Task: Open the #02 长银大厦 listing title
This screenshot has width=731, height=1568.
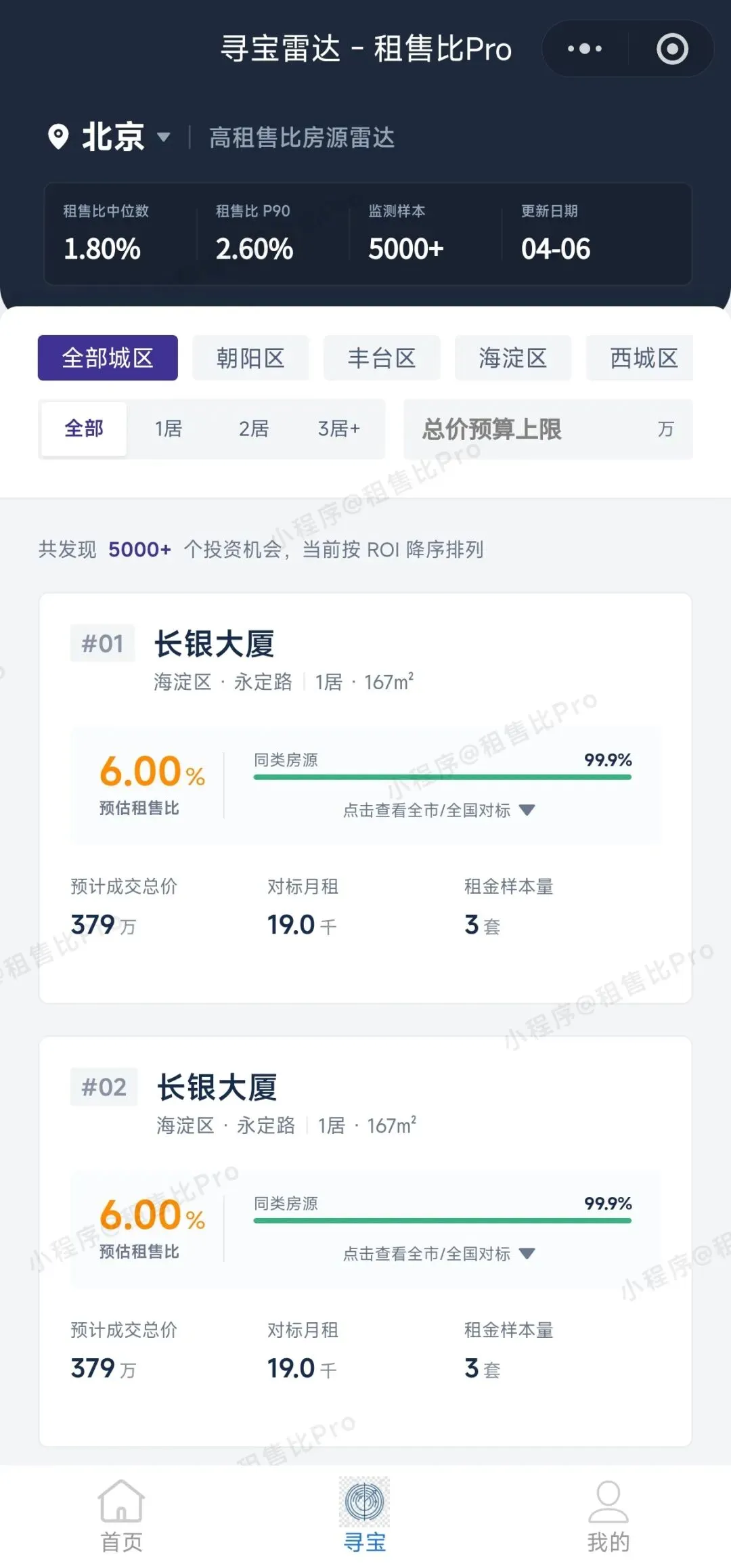Action: [217, 1088]
